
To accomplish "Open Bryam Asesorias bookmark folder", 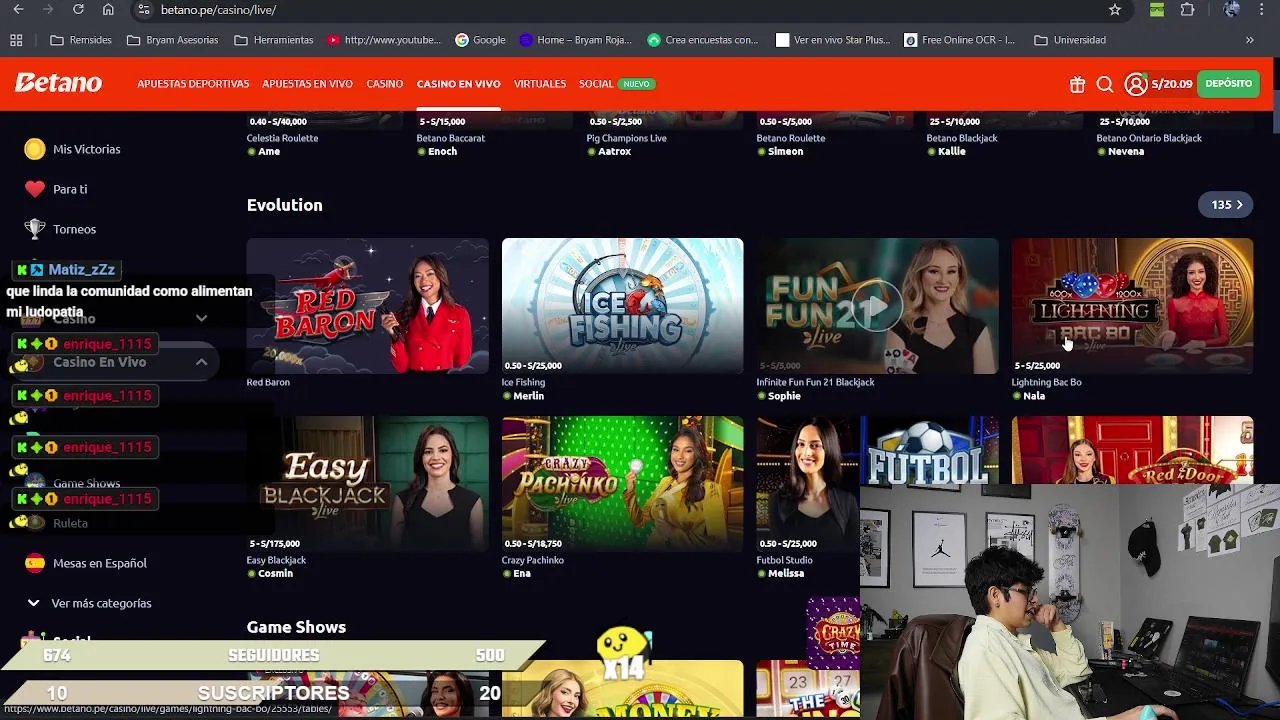I will click(172, 40).
